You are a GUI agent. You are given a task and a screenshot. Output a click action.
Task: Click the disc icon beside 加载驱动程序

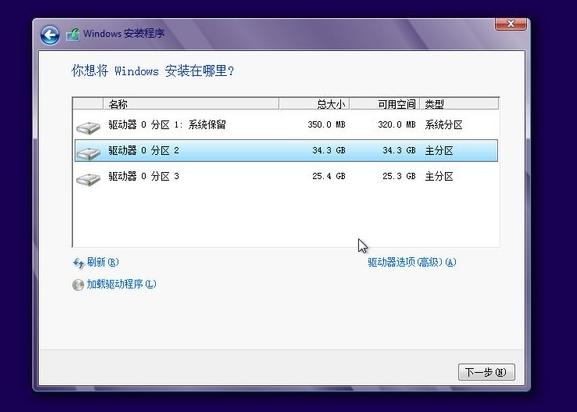(78, 285)
